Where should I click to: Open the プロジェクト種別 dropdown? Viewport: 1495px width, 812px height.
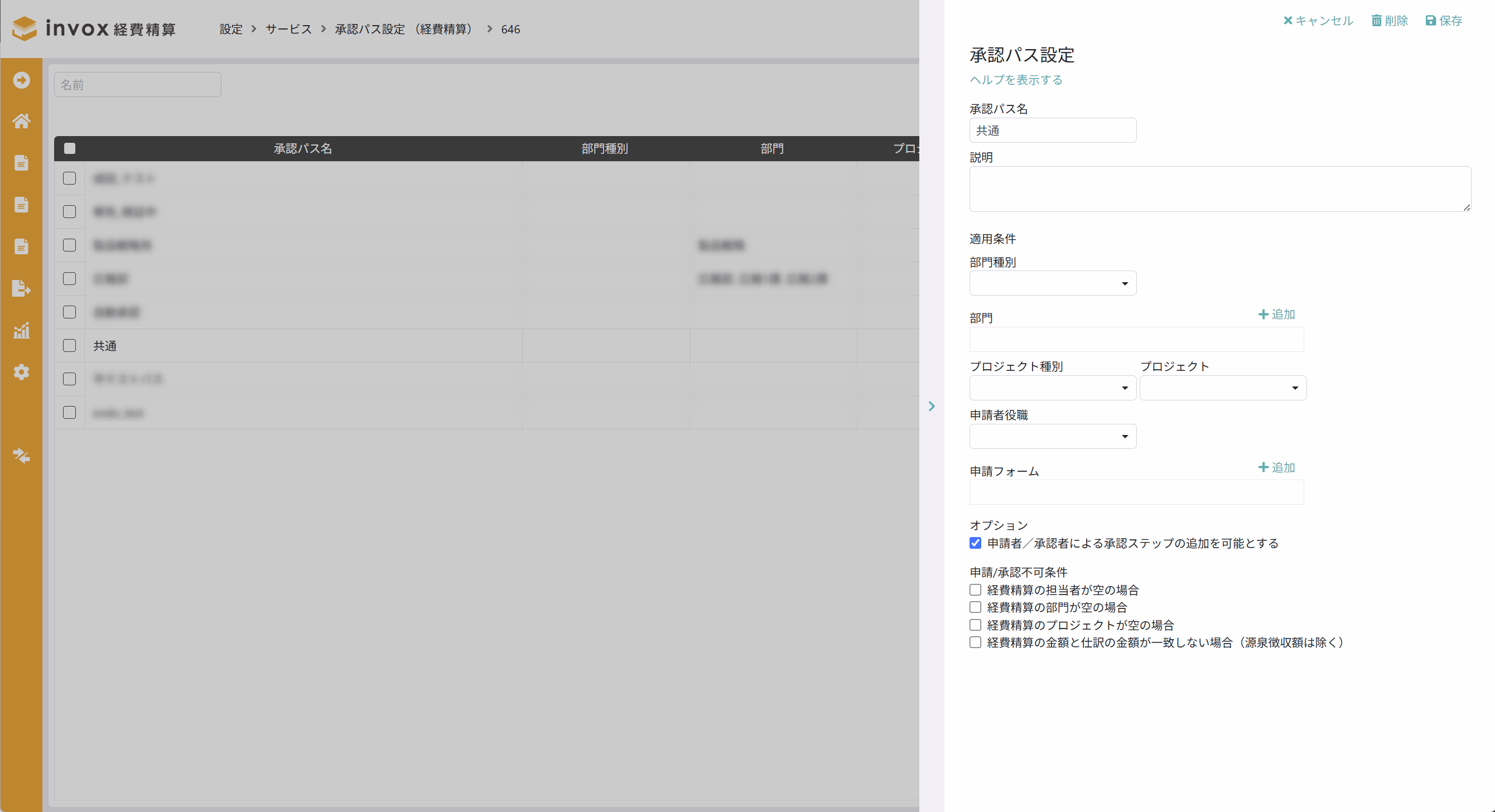(1053, 388)
